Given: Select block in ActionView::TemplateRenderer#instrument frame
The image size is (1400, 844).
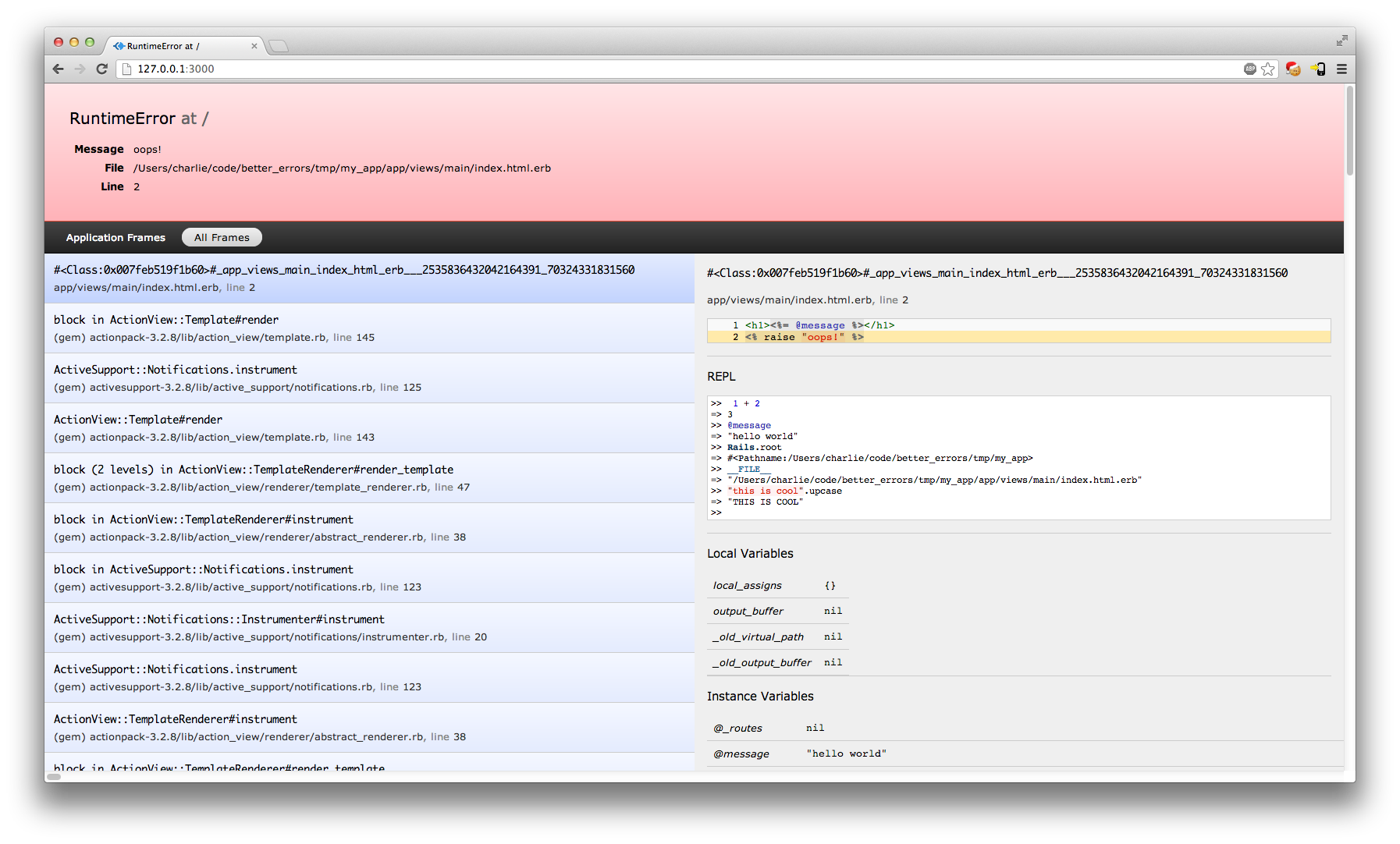Looking at the screenshot, I should click(x=369, y=528).
